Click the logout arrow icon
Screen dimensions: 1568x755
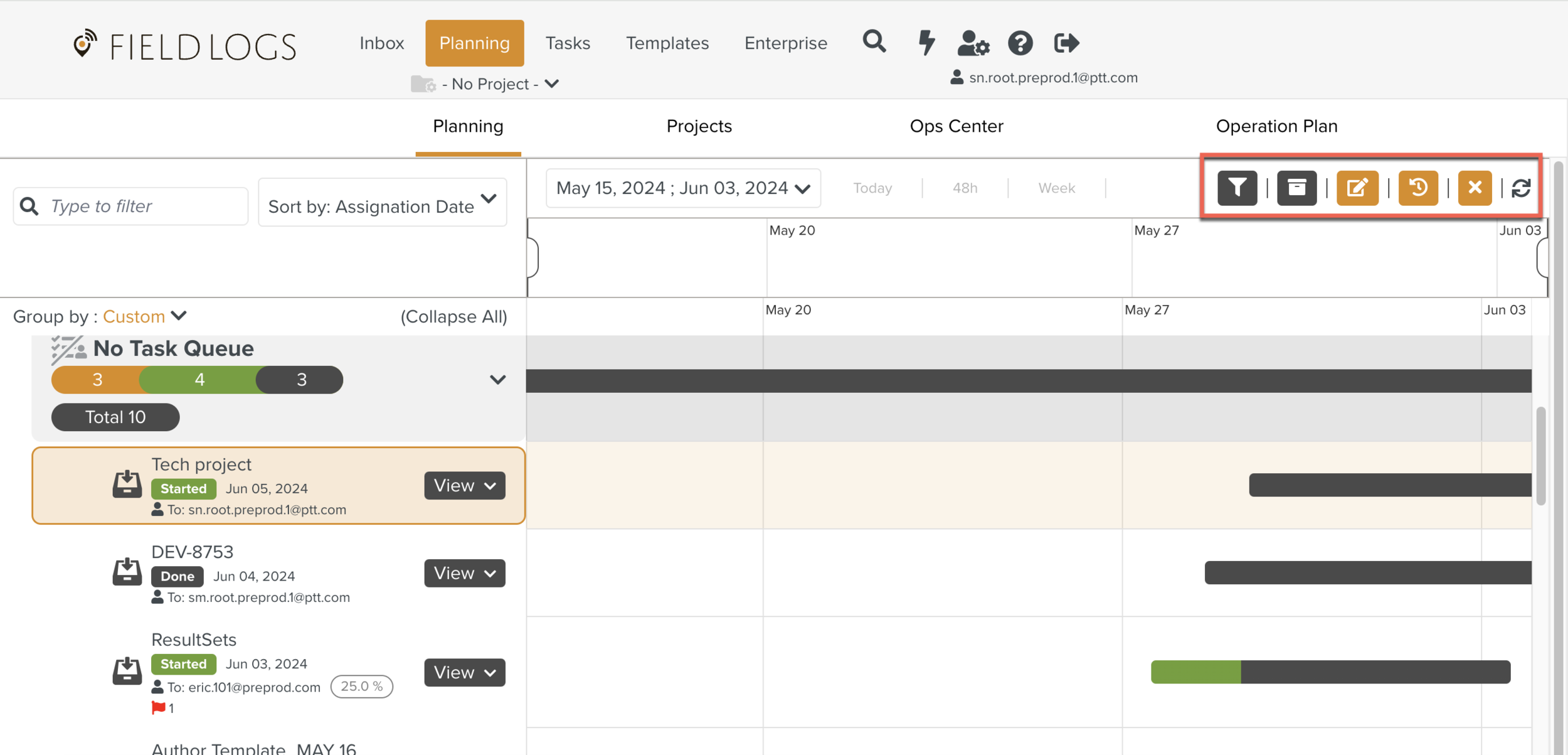[1066, 43]
